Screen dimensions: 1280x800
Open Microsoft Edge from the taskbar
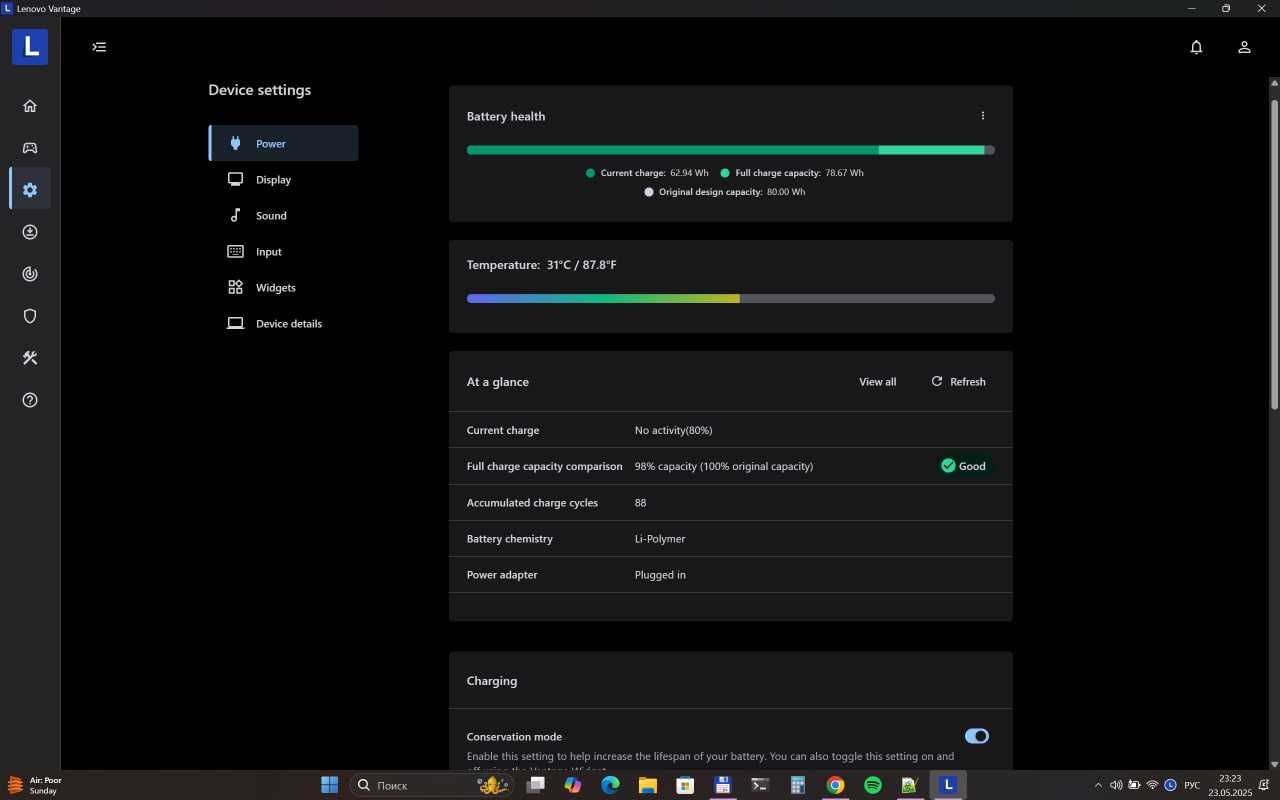coord(610,785)
